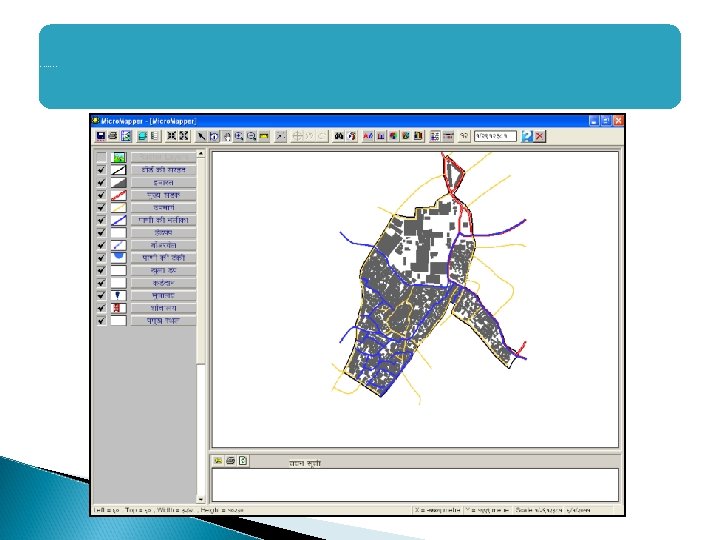
Task: Select the Pan hand tool
Action: 226,136
